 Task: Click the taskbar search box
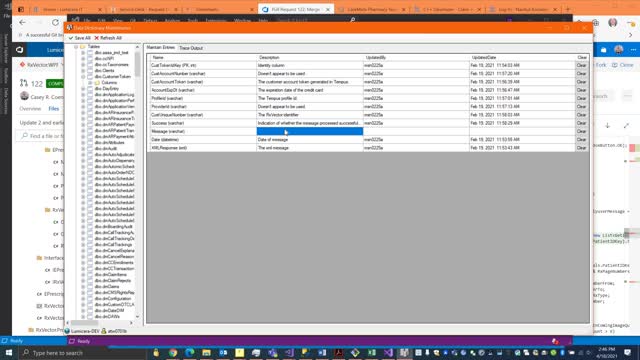(x=84, y=353)
